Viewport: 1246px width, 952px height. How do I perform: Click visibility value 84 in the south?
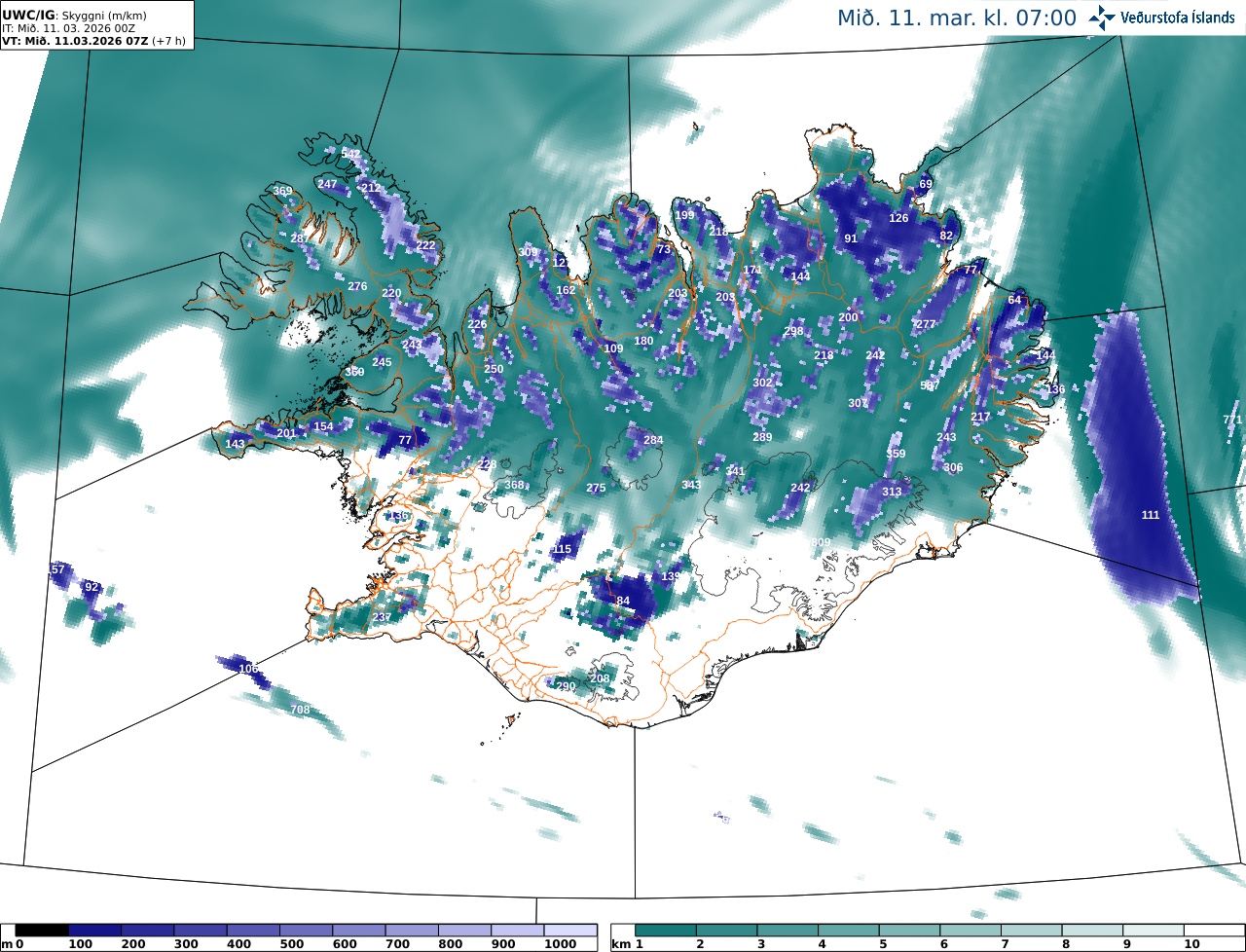[x=623, y=601]
